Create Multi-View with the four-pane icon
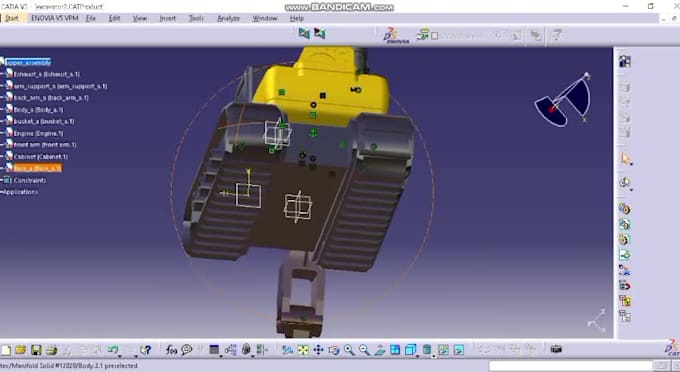This screenshot has height=372, width=680. click(395, 349)
